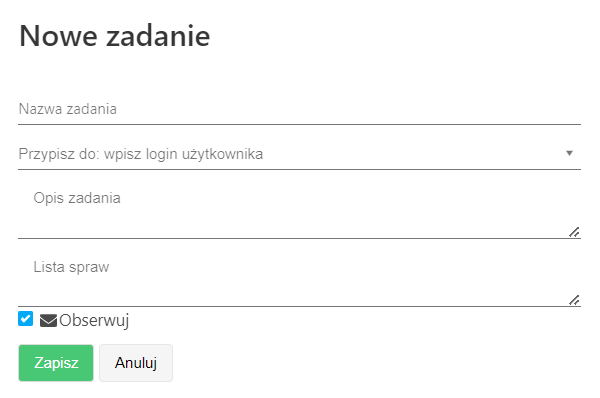Click the blue checkmark icon
Screen dimensions: 600x398
[x=25, y=318]
